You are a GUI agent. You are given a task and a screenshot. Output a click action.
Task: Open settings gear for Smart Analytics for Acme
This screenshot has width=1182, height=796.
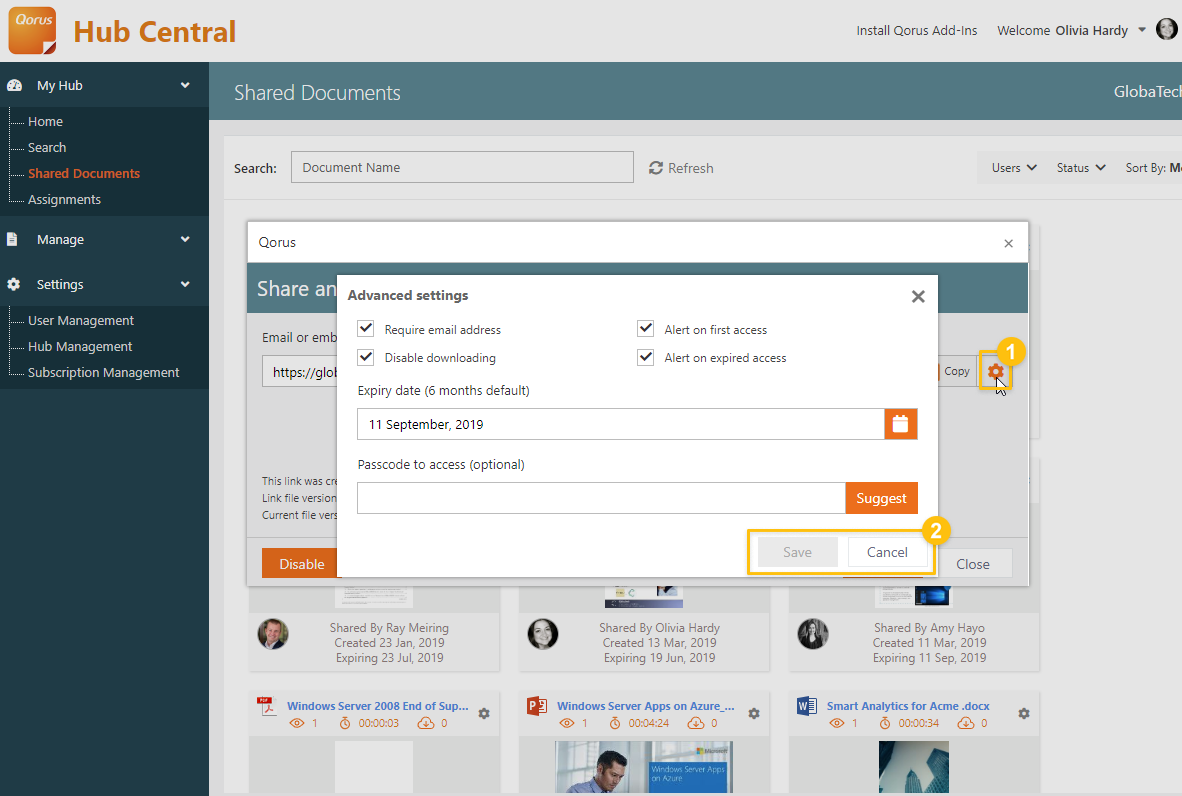1024,713
